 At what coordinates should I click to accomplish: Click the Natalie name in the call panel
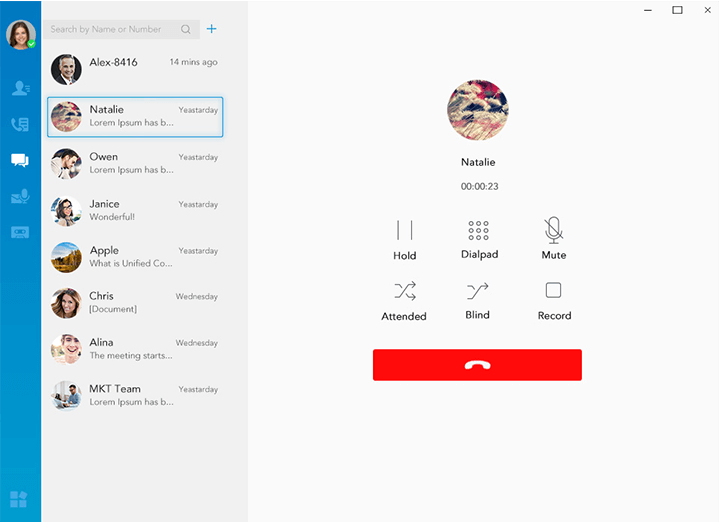click(x=478, y=162)
